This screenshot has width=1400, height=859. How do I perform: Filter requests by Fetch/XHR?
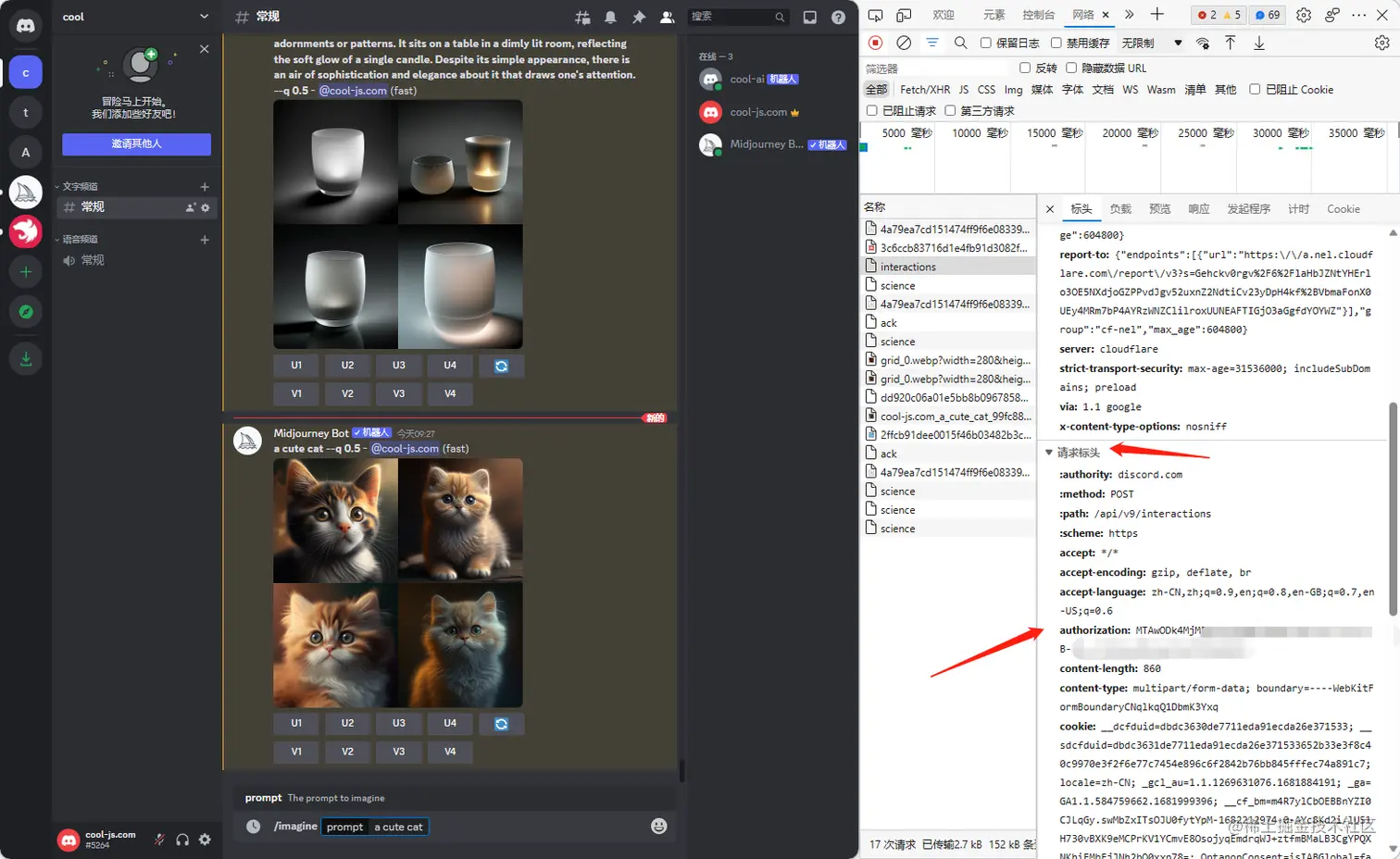925,90
